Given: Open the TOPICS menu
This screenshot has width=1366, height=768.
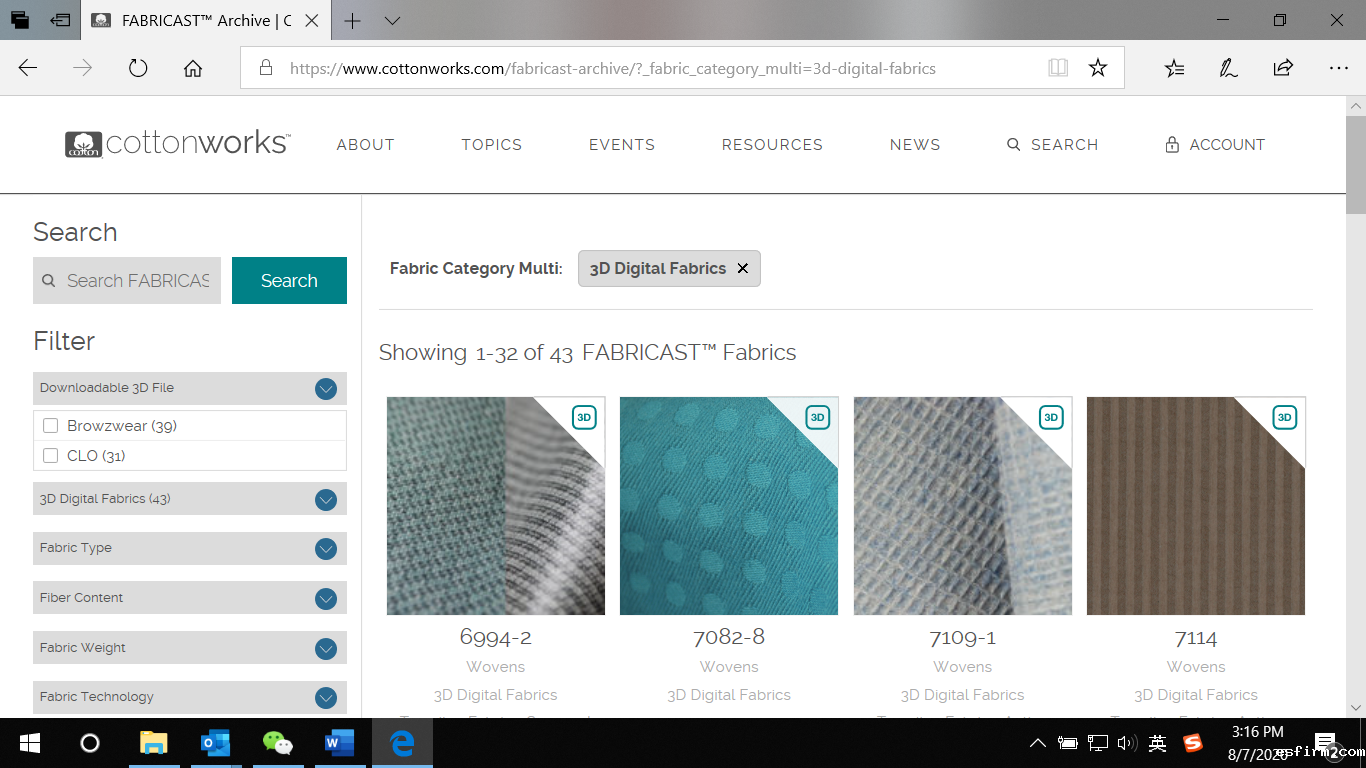Looking at the screenshot, I should [x=491, y=145].
